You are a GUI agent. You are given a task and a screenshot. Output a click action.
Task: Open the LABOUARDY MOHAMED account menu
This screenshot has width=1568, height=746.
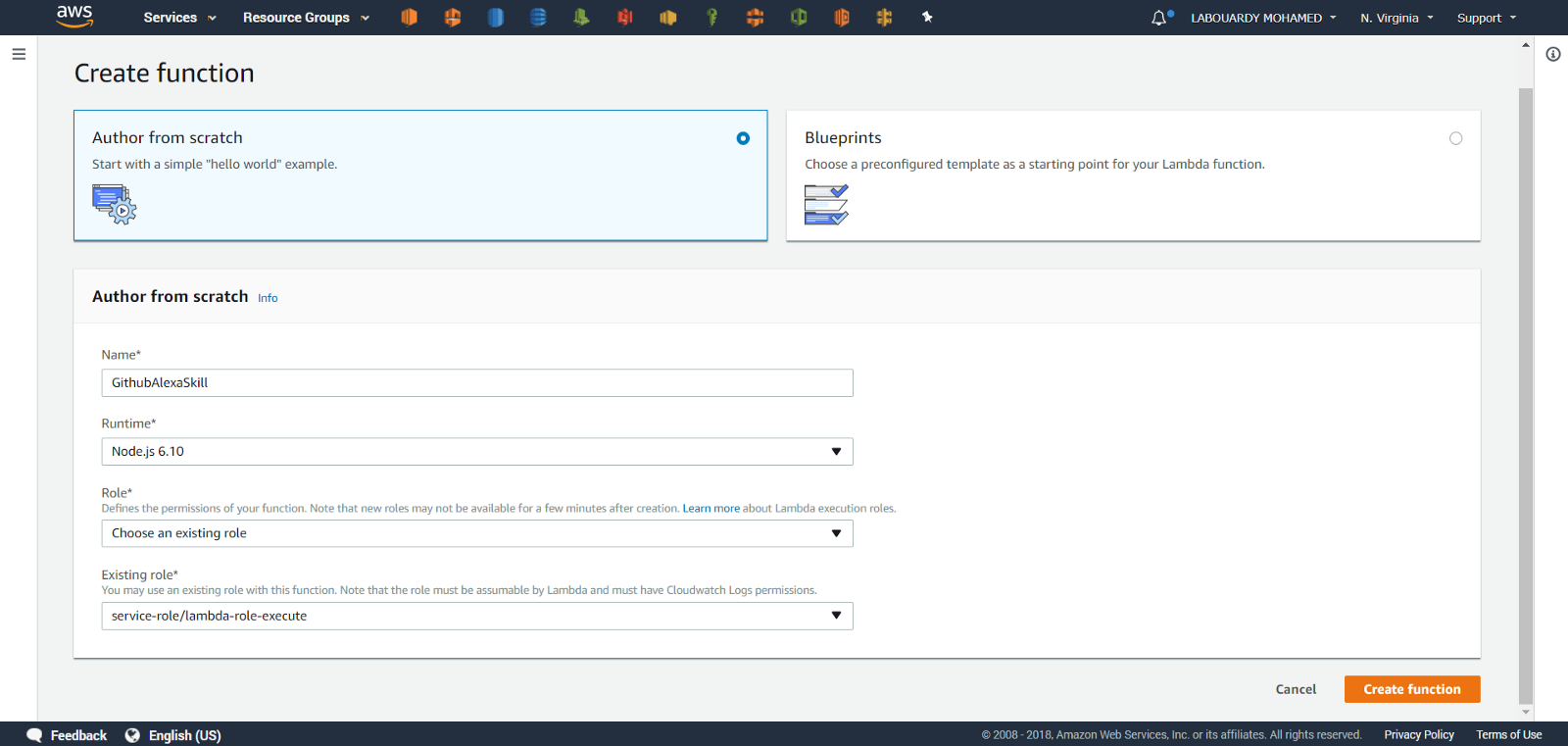pyautogui.click(x=1263, y=18)
